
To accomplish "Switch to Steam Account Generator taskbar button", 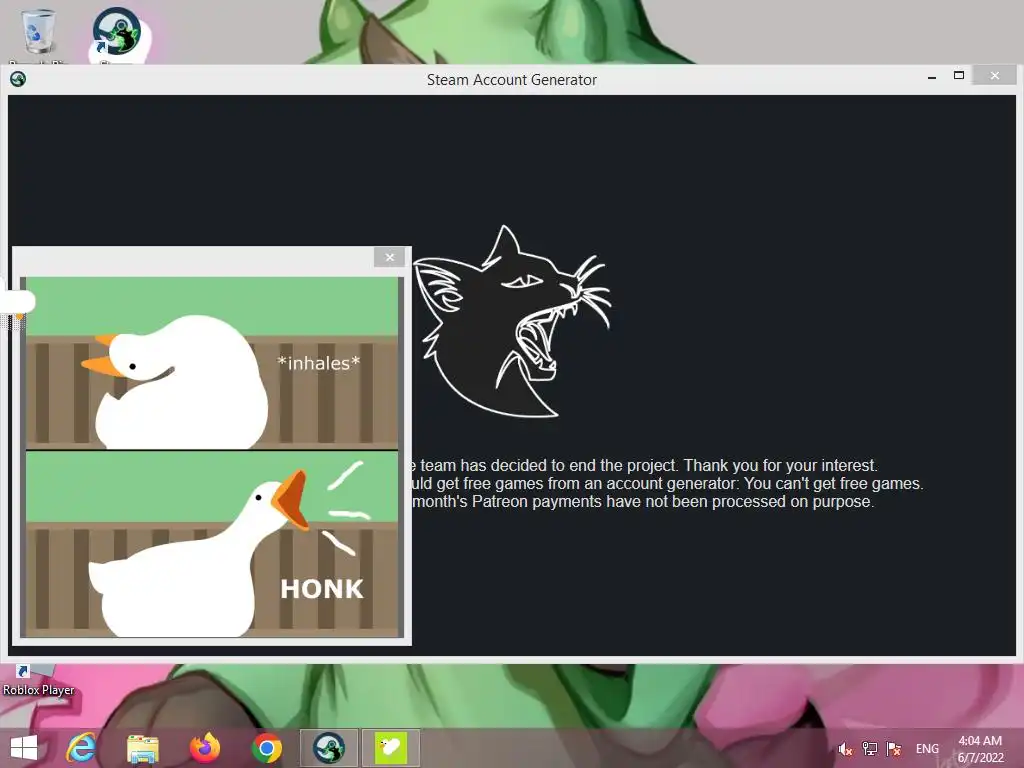I will pyautogui.click(x=328, y=748).
